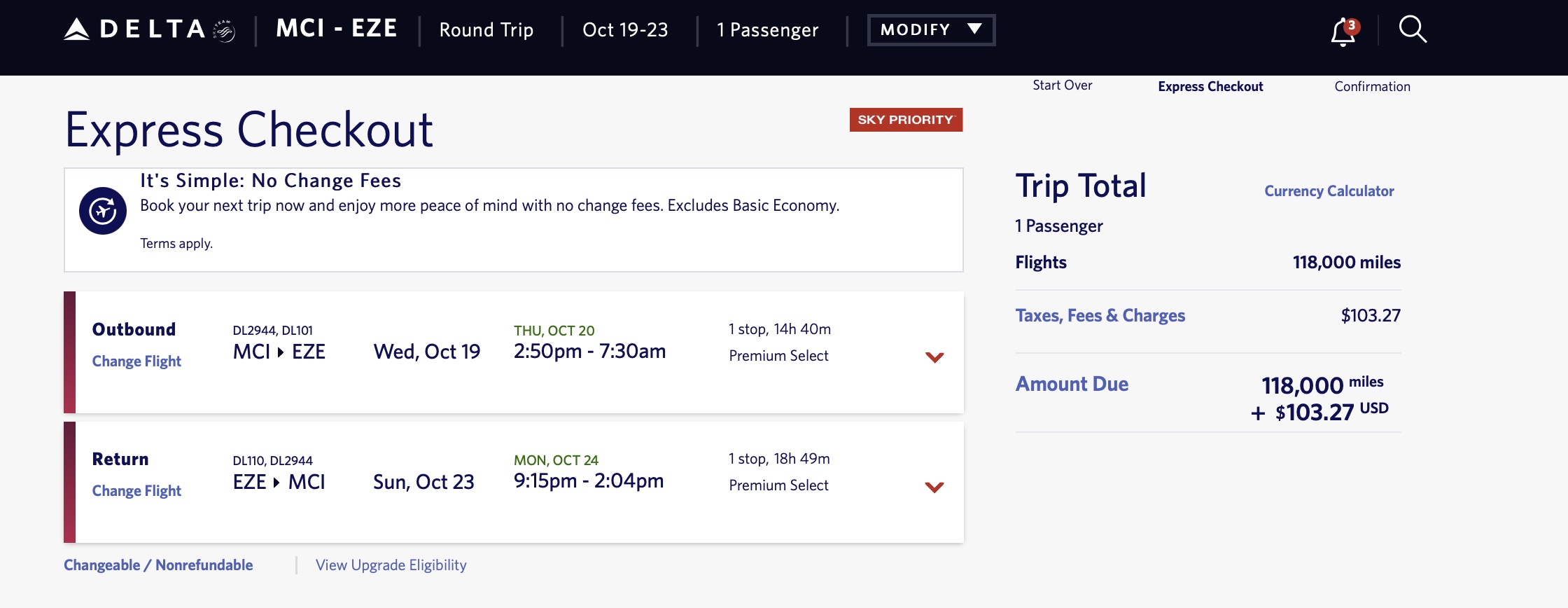Select the Express Checkout step

1210,87
